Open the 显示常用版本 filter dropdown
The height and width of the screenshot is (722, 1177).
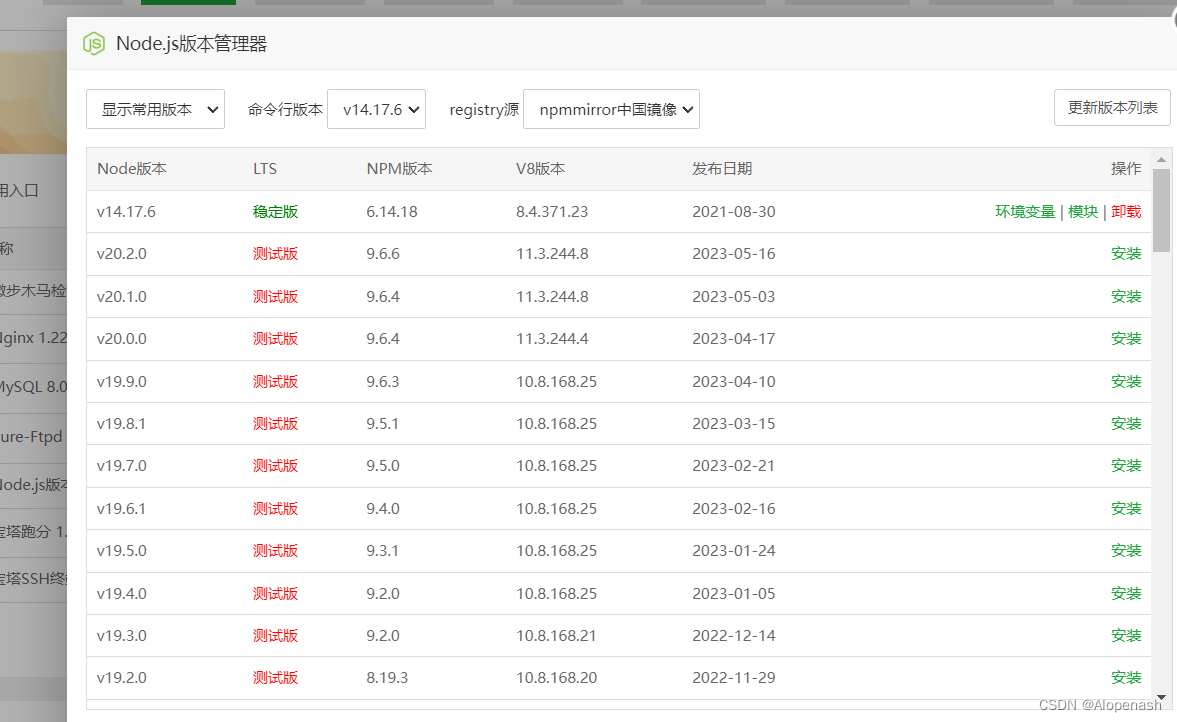[x=155, y=110]
